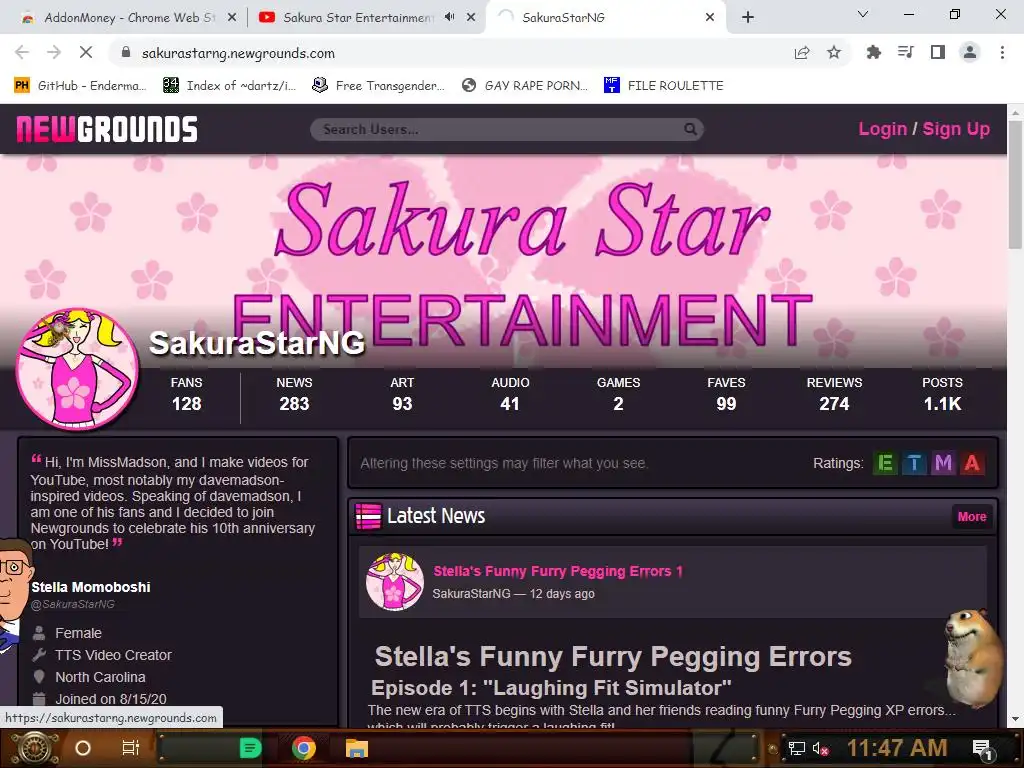Expand the tab search chevron
Viewport: 1024px width, 768px height.
863,14
